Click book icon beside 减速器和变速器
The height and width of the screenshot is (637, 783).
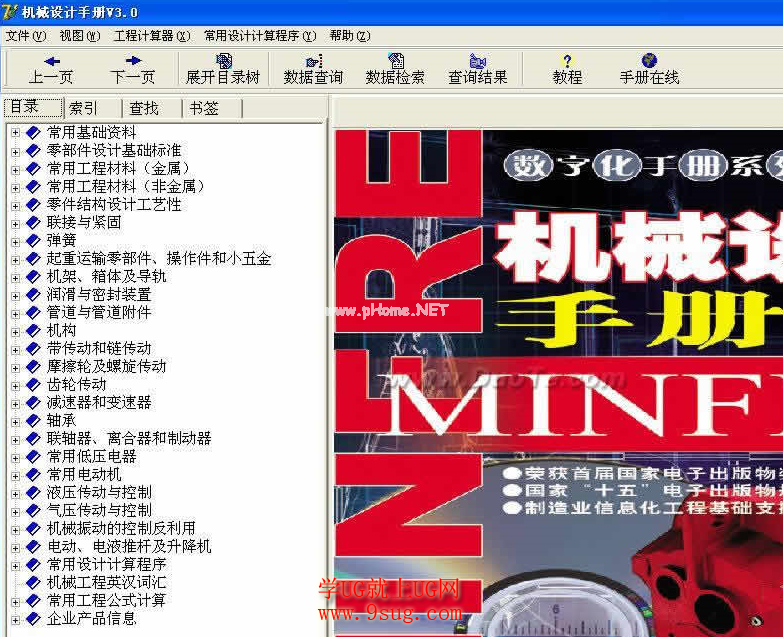(x=33, y=402)
